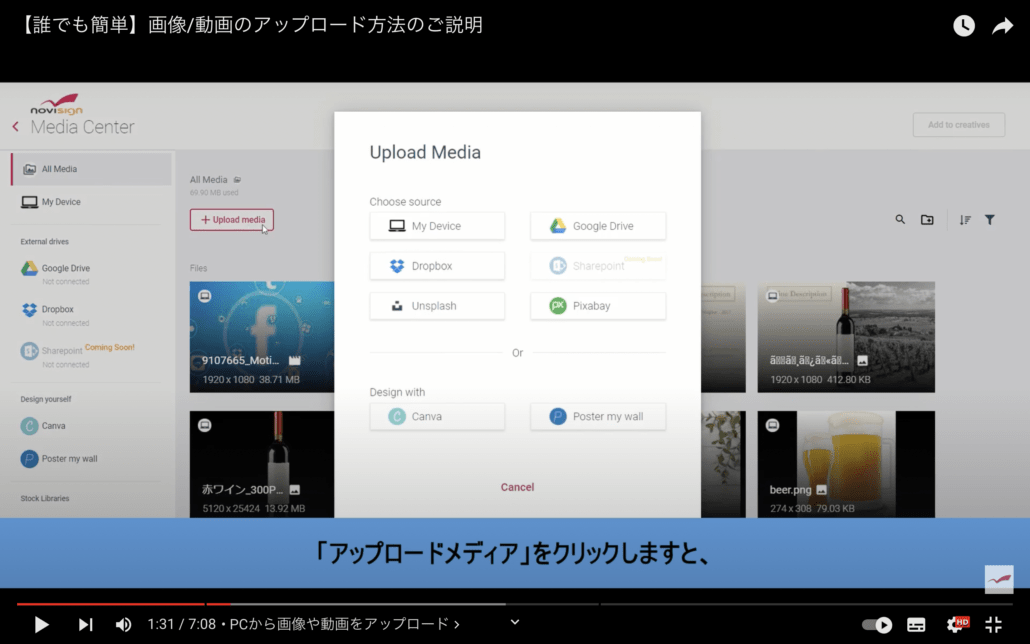
Task: Open the beer.png thumbnail
Action: tap(846, 464)
